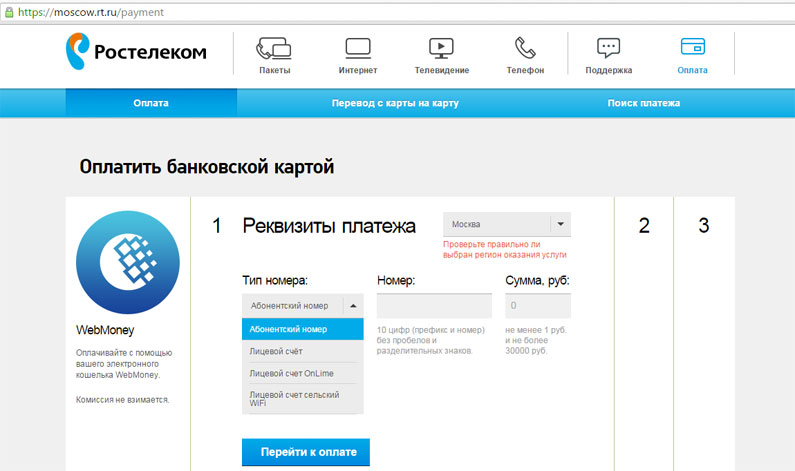
Task: Expand the Москва region dropdown
Action: (x=560, y=224)
